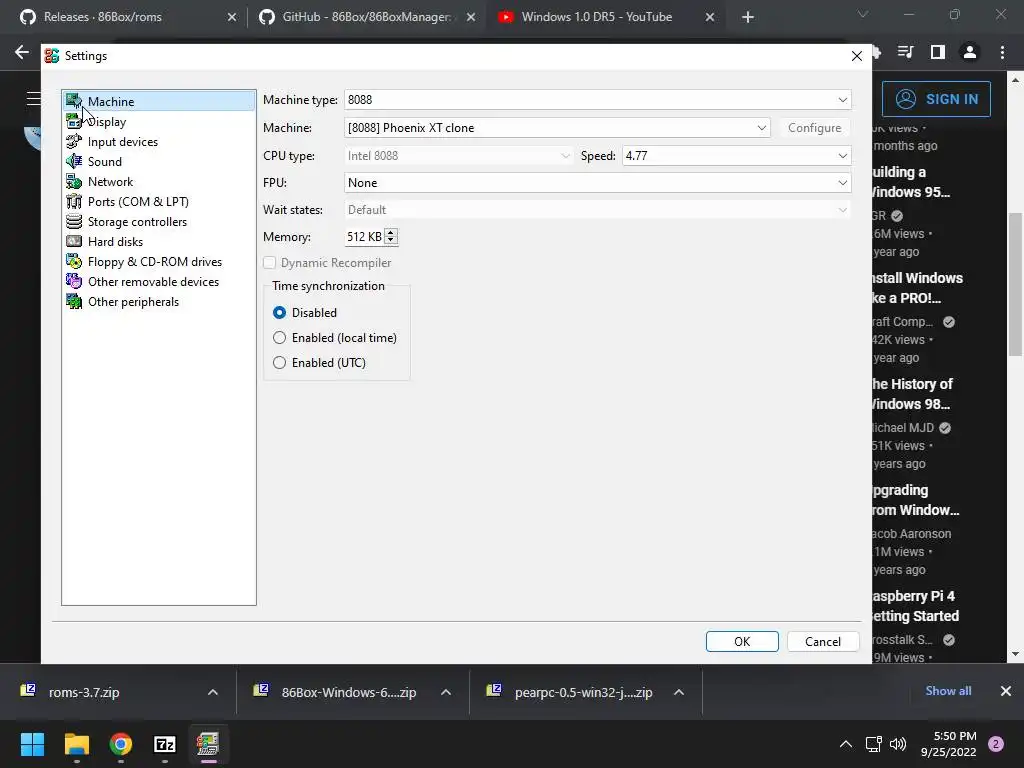Click the Configure button
Image resolution: width=1024 pixels, height=768 pixels.
coord(814,127)
